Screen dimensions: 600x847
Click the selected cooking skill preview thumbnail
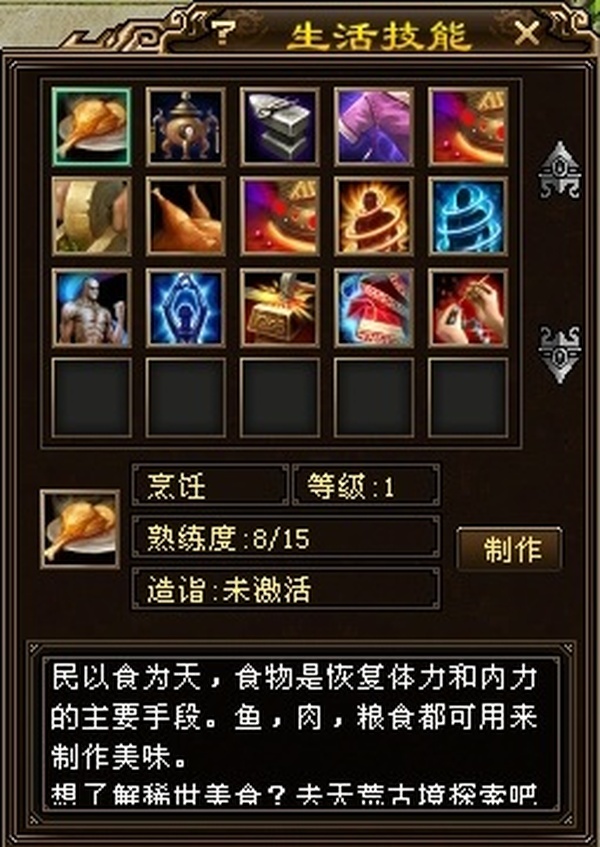80,529
